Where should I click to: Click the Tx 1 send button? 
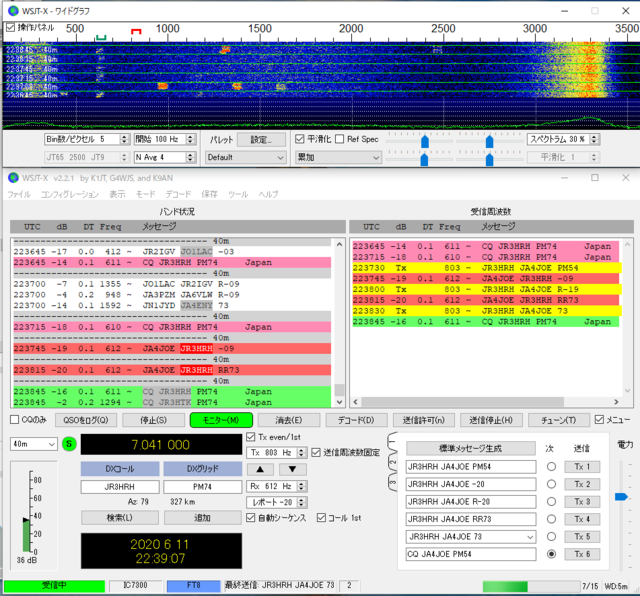coord(582,467)
